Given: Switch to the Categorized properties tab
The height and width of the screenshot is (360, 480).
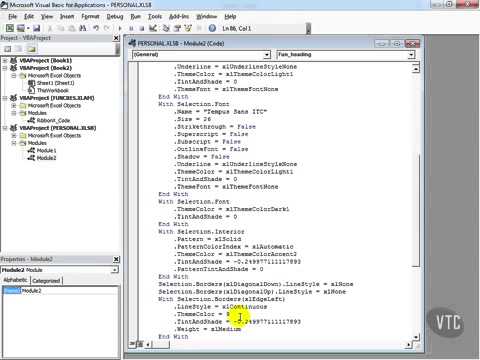Looking at the screenshot, I should point(46,281).
